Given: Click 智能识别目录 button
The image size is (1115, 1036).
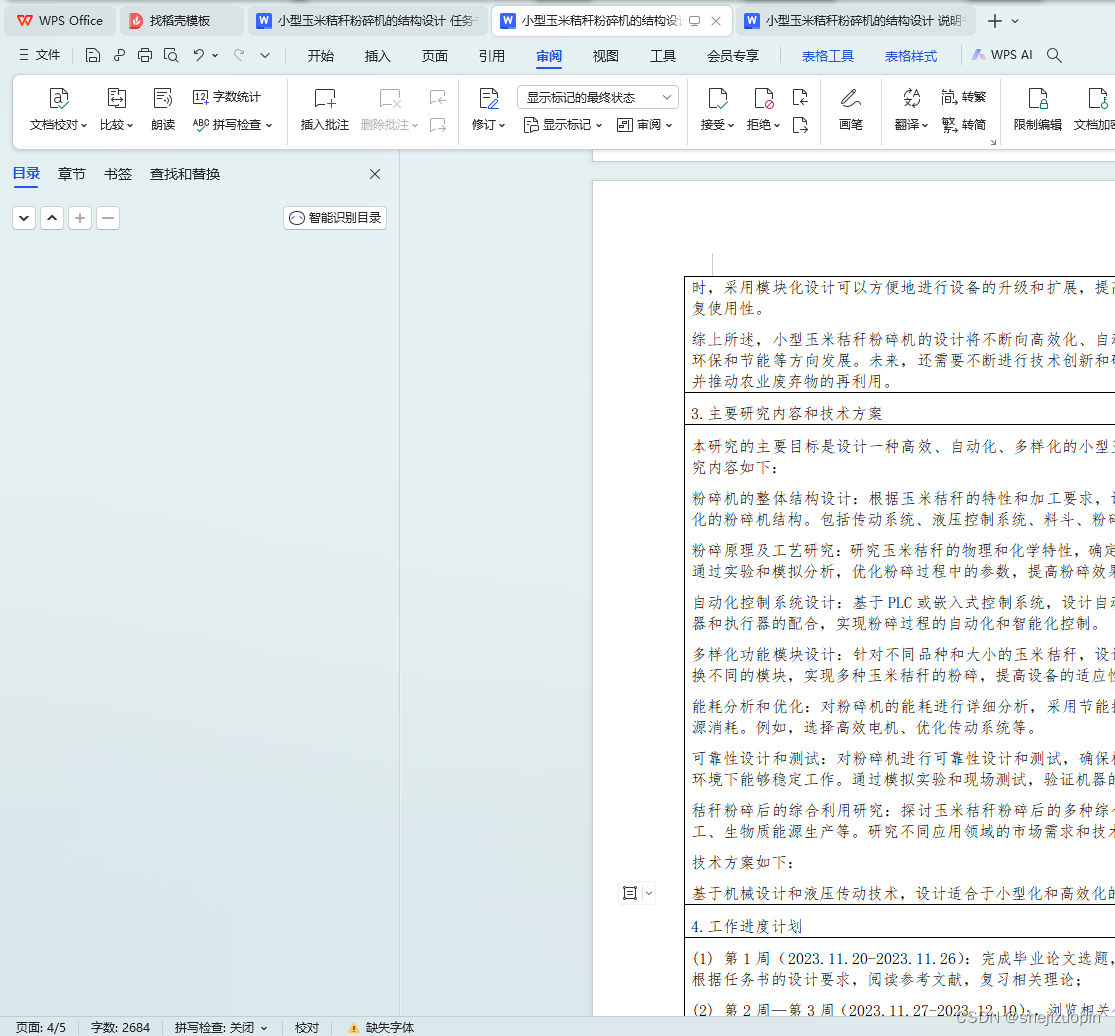Looking at the screenshot, I should pyautogui.click(x=335, y=218).
